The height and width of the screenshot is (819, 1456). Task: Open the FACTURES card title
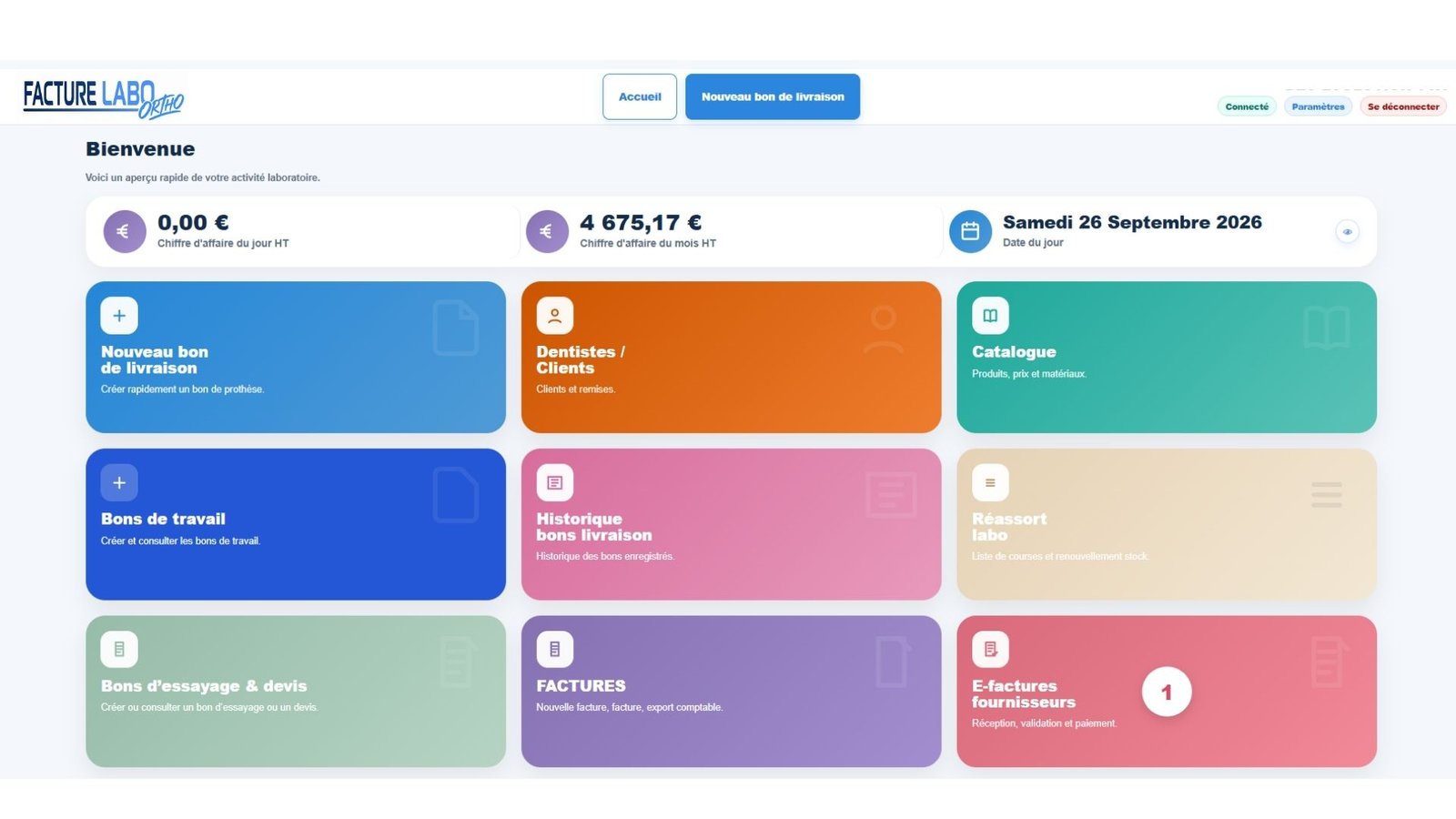pyautogui.click(x=581, y=686)
